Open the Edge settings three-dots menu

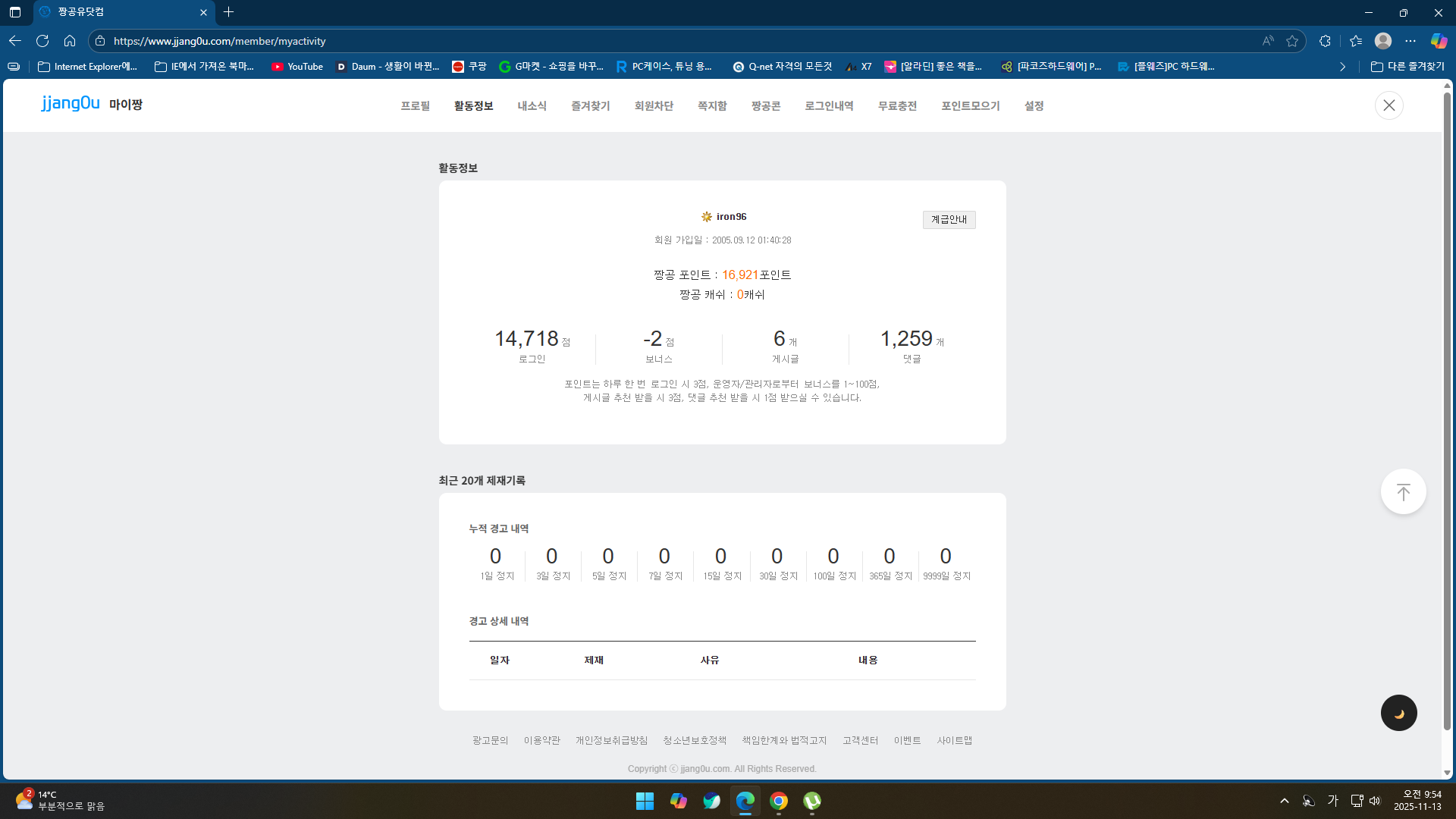pos(1410,41)
